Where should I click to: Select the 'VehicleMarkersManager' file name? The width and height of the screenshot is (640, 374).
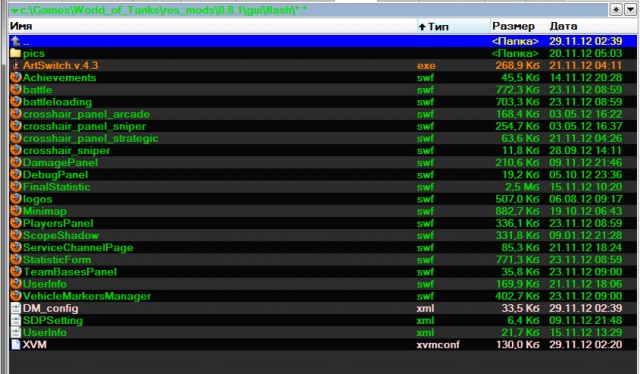(x=87, y=296)
